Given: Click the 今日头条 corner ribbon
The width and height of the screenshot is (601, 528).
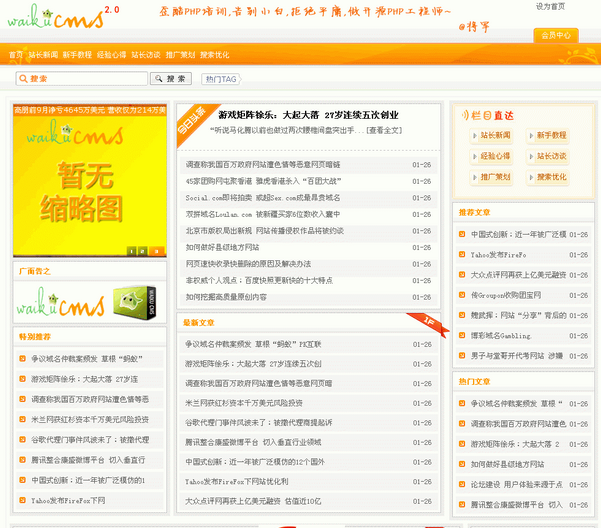Looking at the screenshot, I should 193,123.
